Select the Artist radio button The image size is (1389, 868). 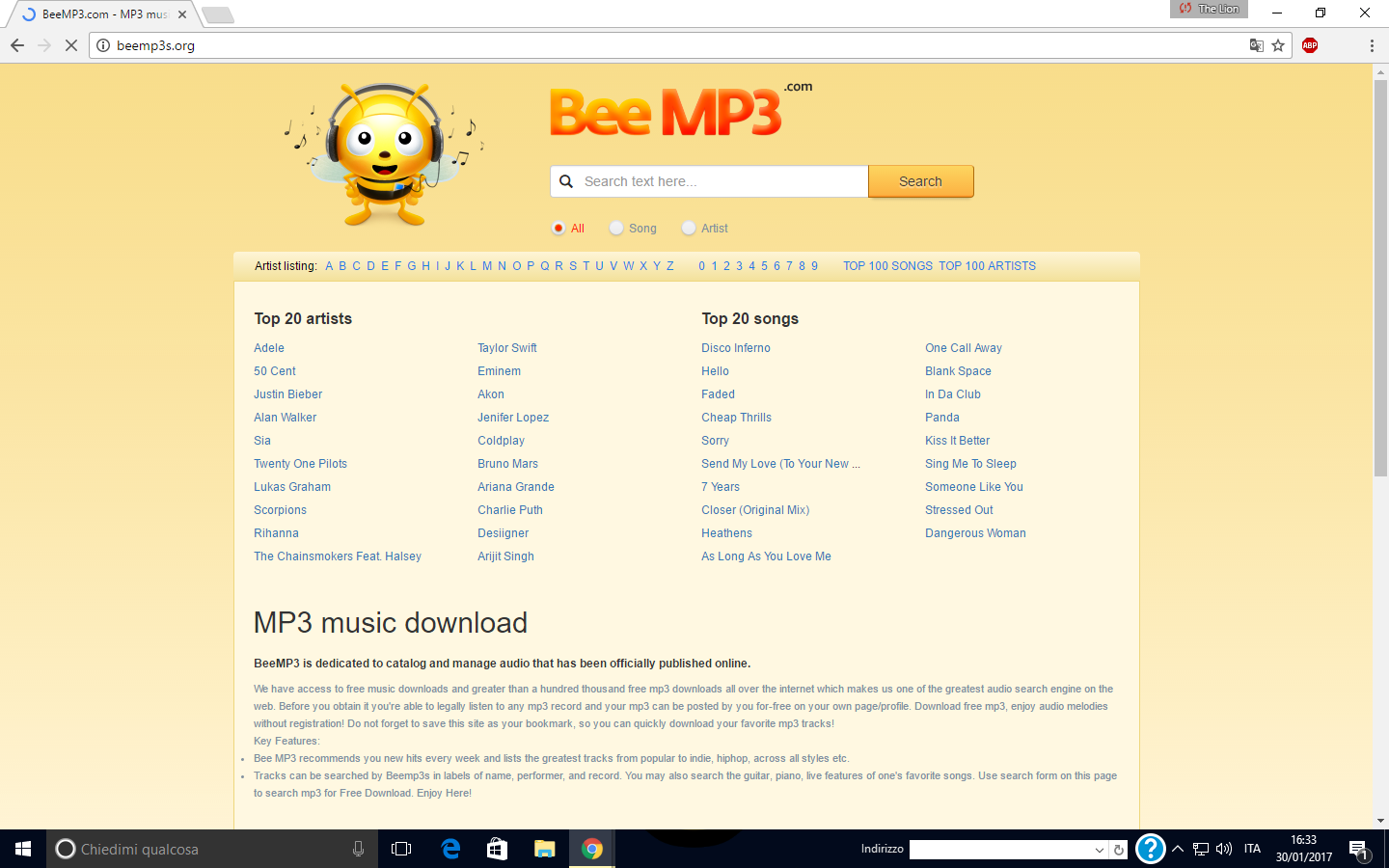(689, 229)
